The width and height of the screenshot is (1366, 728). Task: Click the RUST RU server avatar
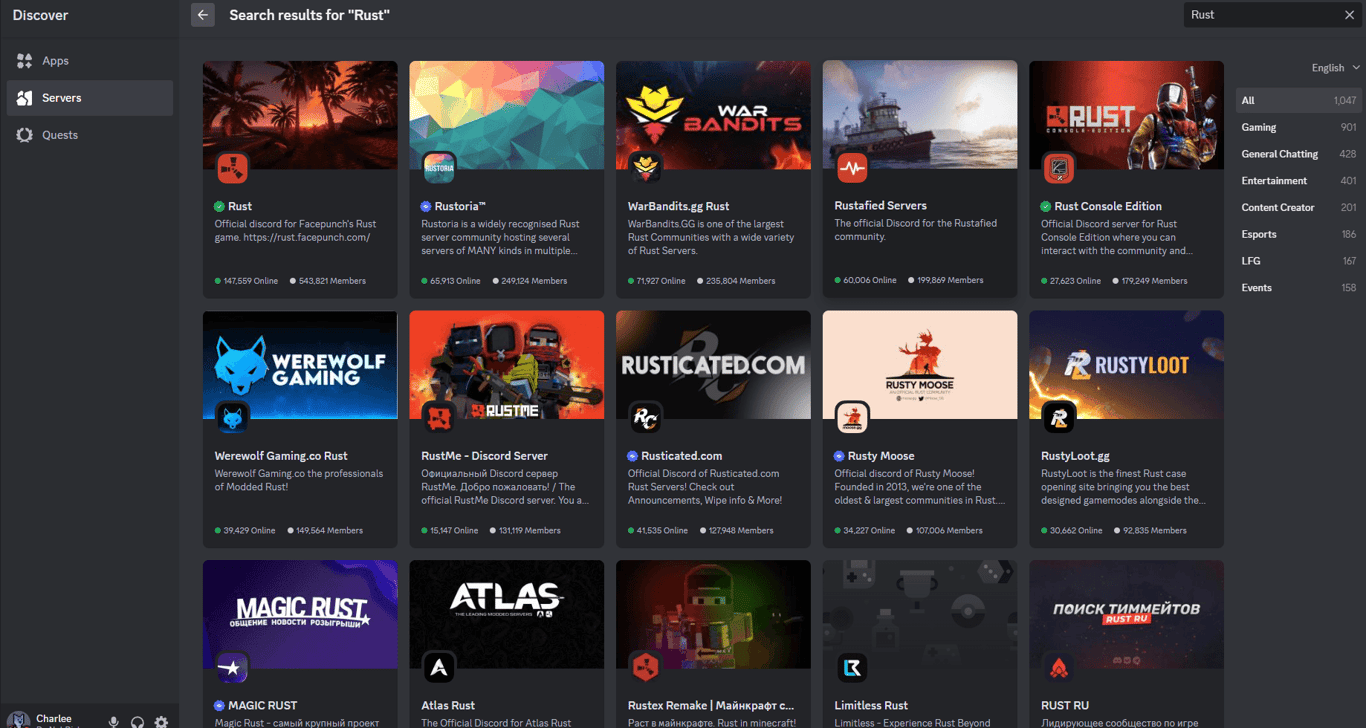pos(1059,667)
